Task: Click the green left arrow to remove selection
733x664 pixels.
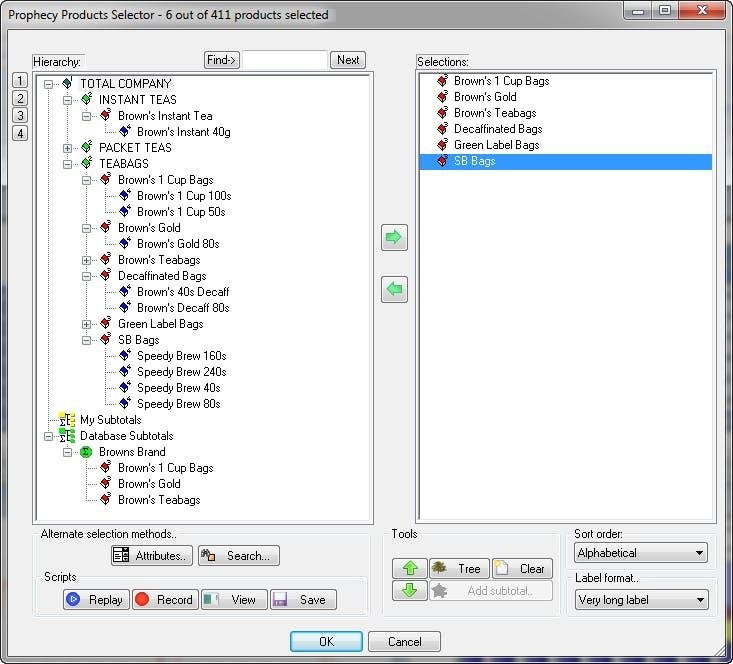Action: pos(394,290)
